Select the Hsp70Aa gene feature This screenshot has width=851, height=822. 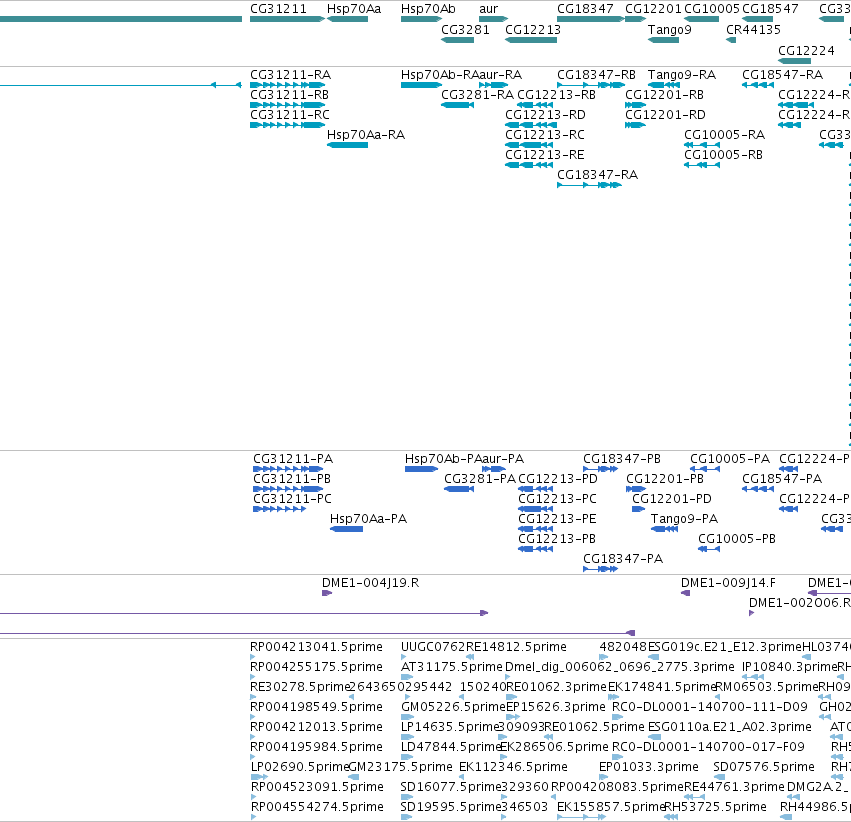point(347,19)
